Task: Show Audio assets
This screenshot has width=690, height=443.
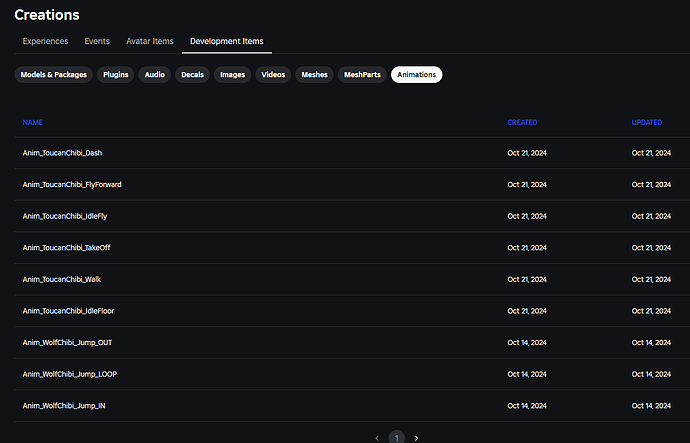Action: [155, 75]
